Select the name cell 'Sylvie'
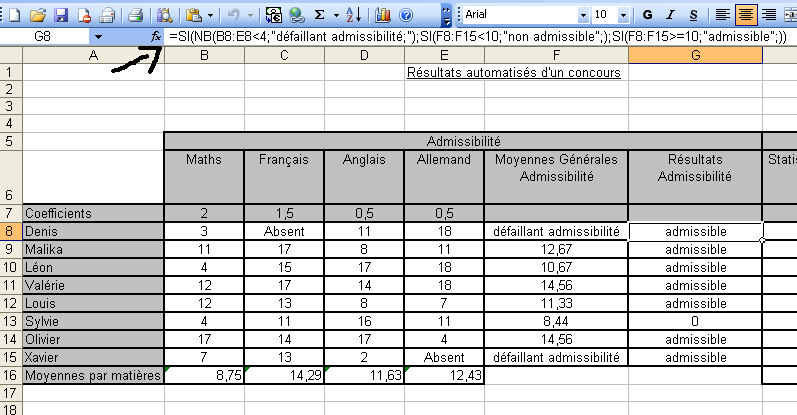Viewport: 797px width, 415px height. click(x=93, y=321)
